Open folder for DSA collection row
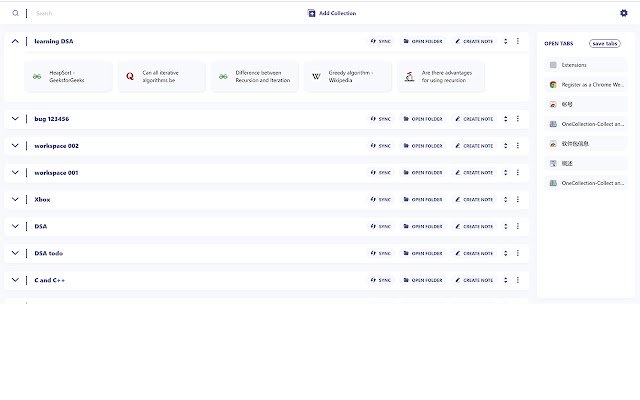Screen dimensions: 640x400 point(423,226)
